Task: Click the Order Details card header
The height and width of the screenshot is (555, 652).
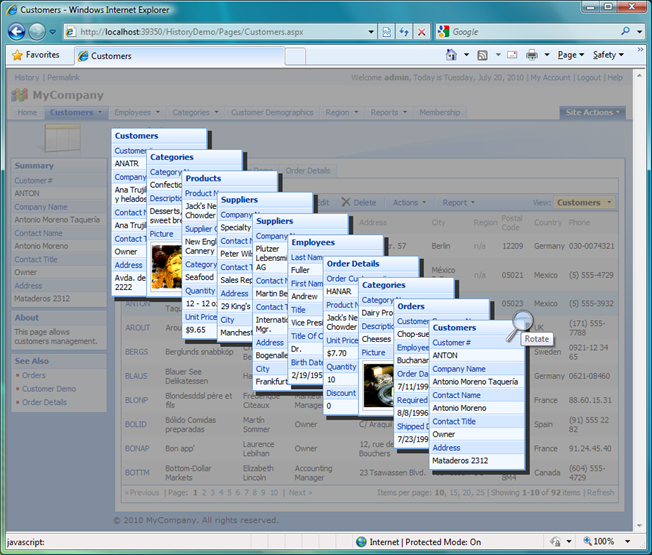Action: (371, 264)
